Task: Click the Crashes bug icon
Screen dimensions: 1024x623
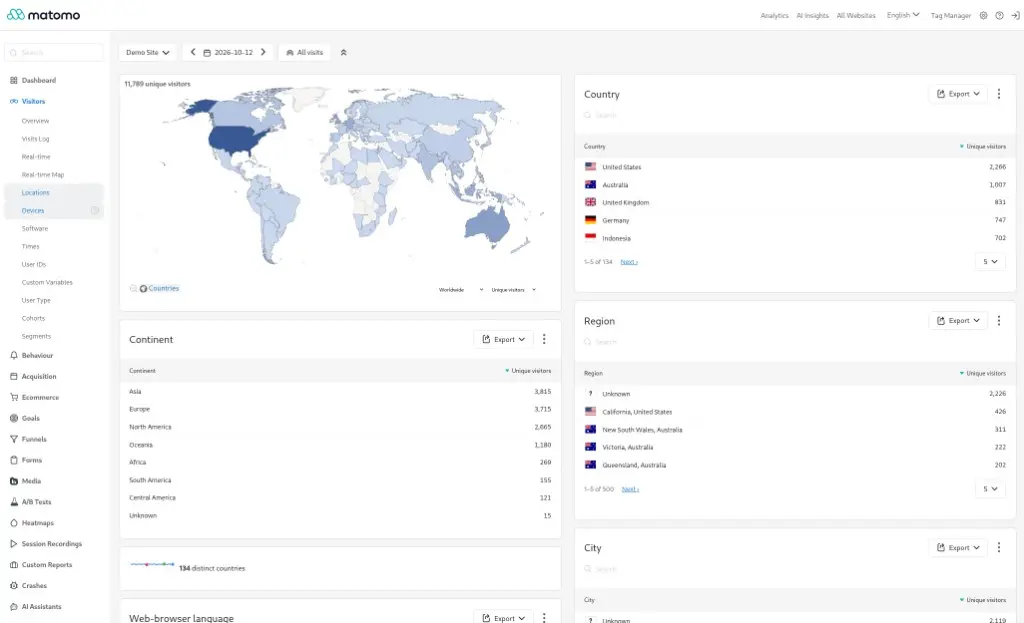Action: [x=14, y=585]
